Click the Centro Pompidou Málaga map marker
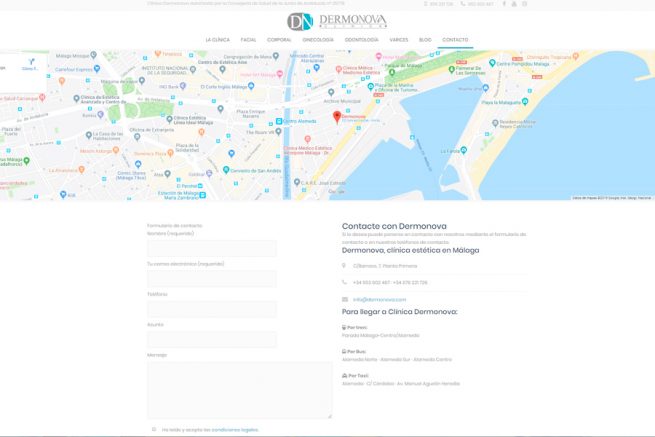Screen dimensions: 655x437 (492, 63)
